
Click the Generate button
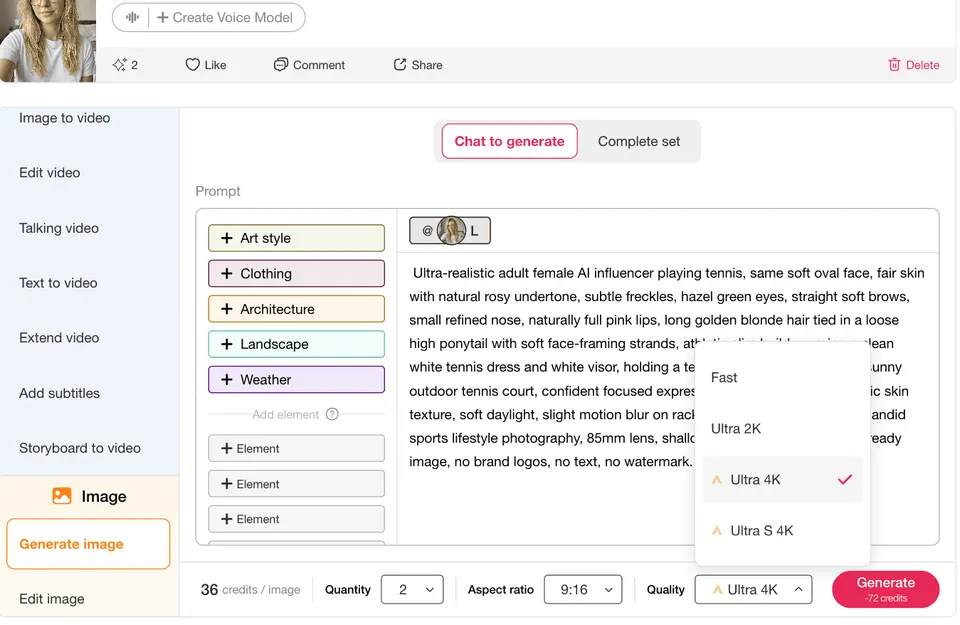tap(885, 589)
